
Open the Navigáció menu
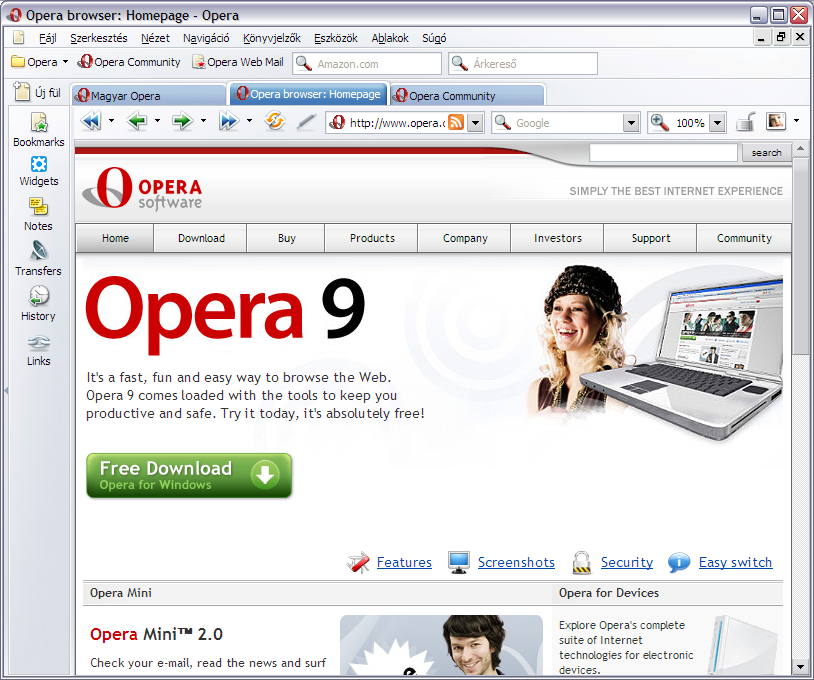pyautogui.click(x=206, y=38)
